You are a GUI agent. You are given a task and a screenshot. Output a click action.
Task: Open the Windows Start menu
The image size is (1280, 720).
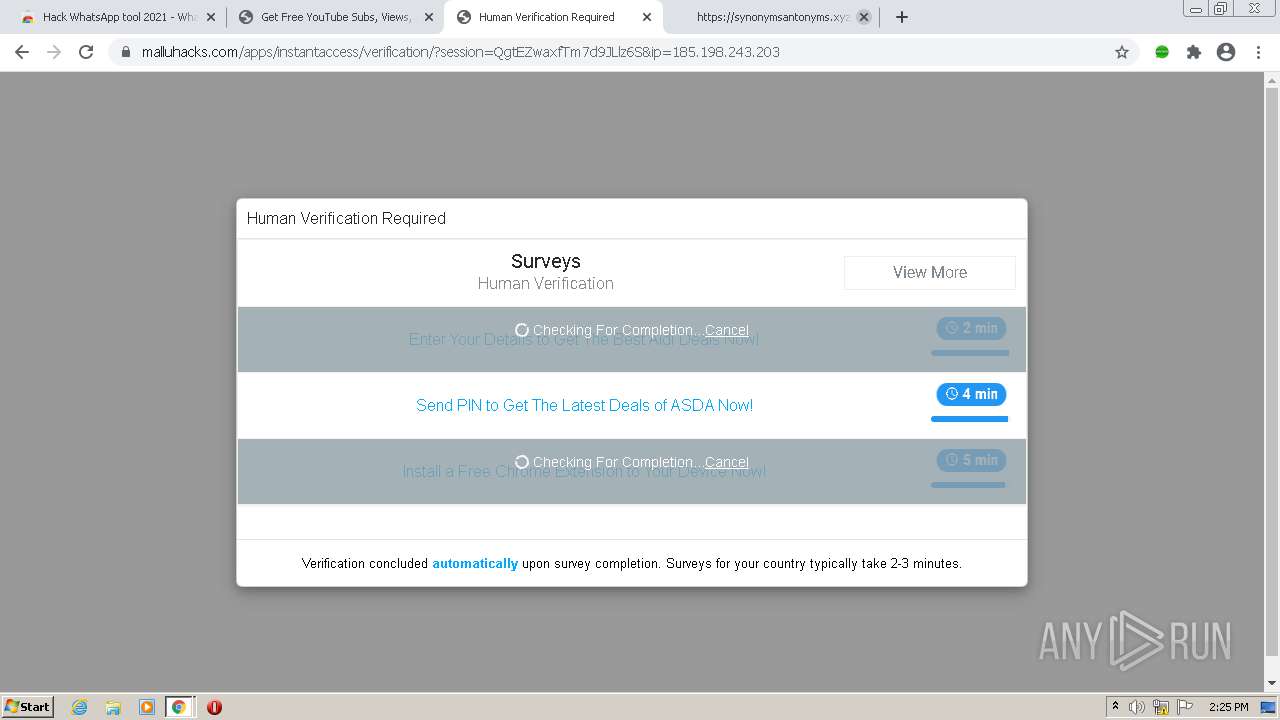tap(28, 706)
